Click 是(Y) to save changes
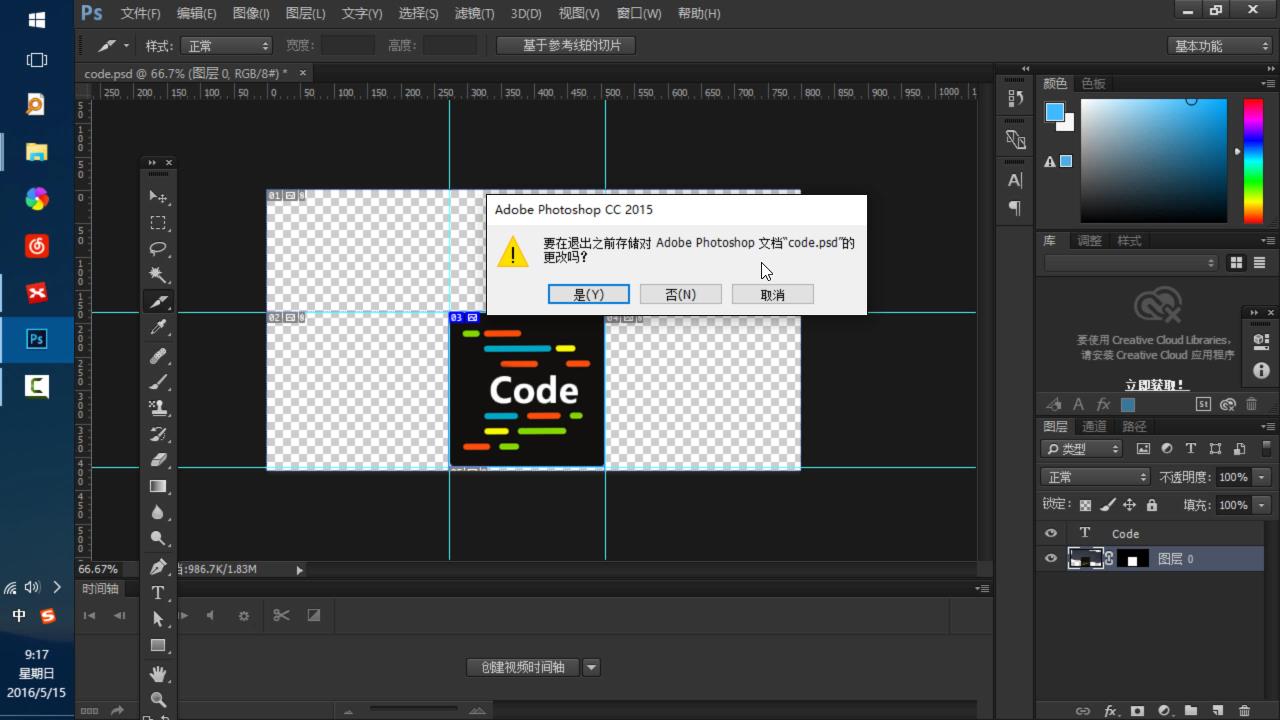 [x=589, y=294]
